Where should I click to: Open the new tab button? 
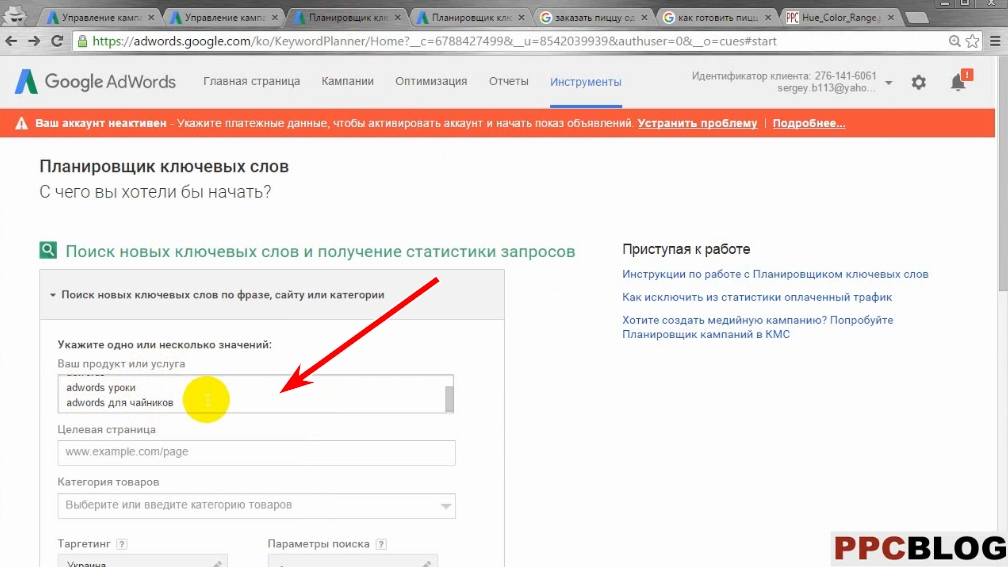click(917, 17)
